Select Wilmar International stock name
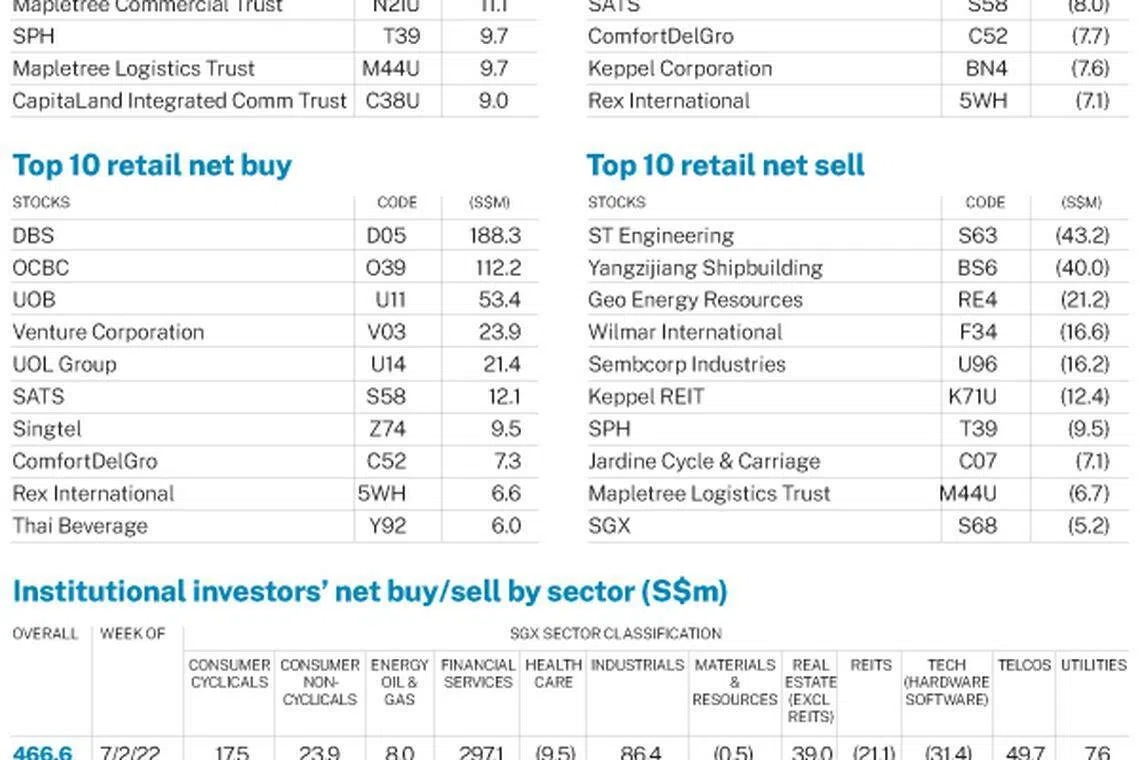Screen dimensions: 1140x760 pos(685,332)
